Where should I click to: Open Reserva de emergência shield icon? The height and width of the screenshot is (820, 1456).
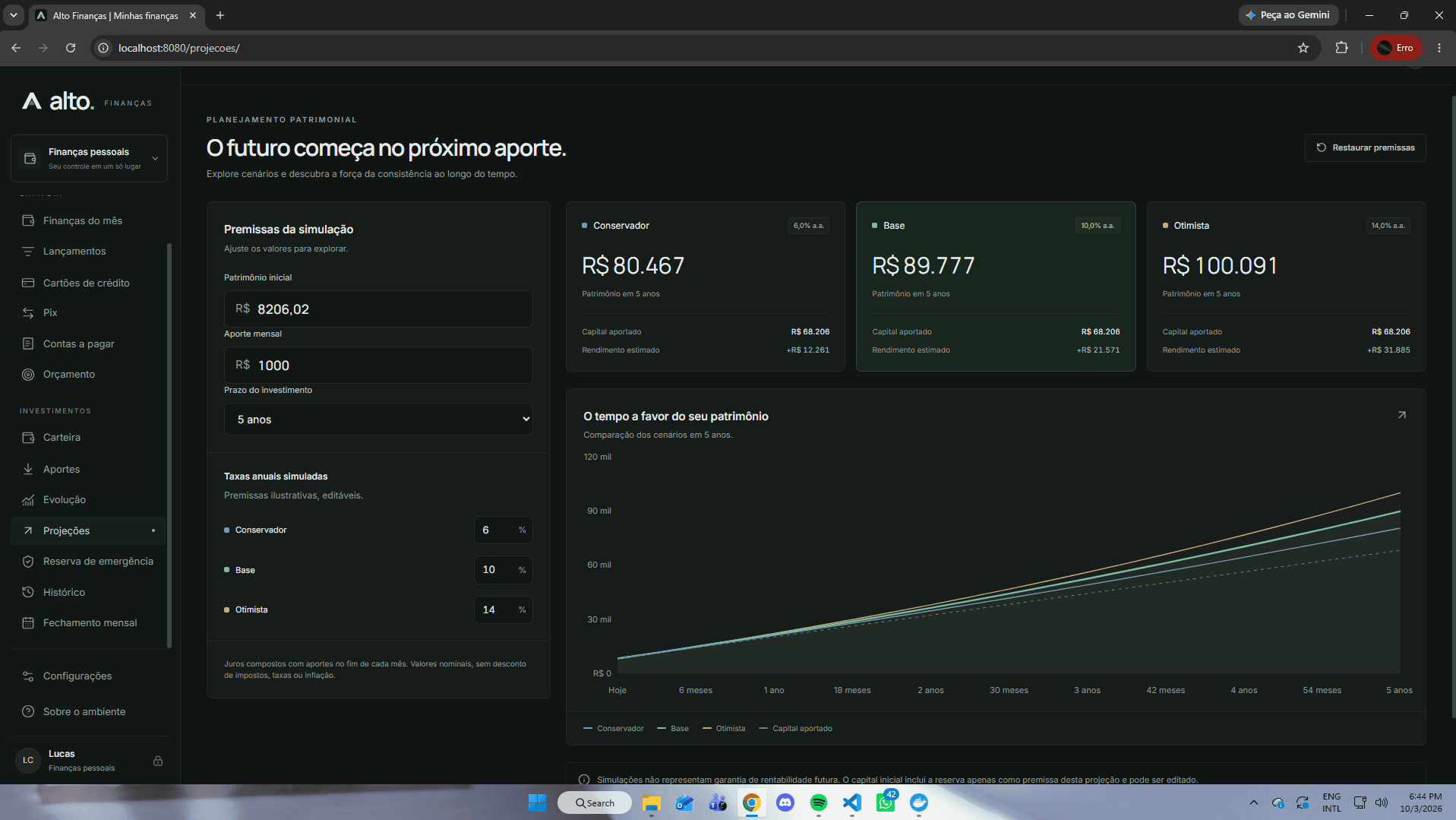pyautogui.click(x=28, y=562)
